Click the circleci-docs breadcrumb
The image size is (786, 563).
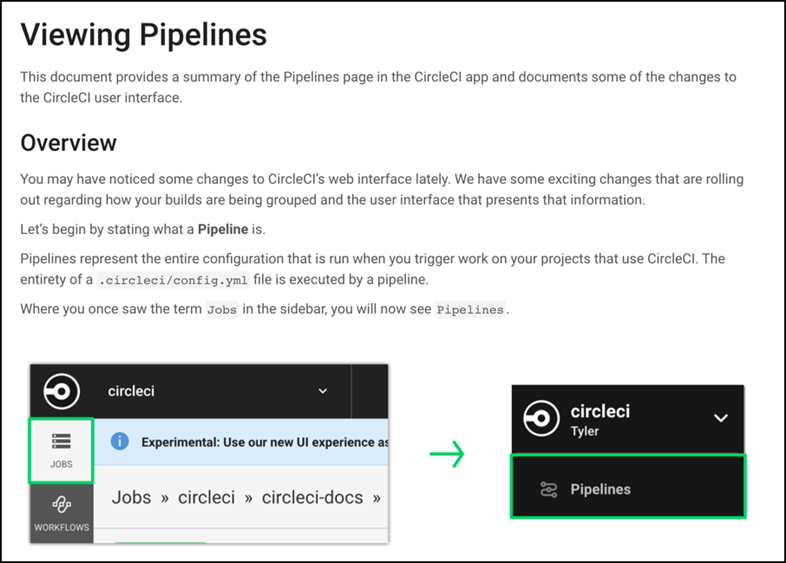coord(312,497)
